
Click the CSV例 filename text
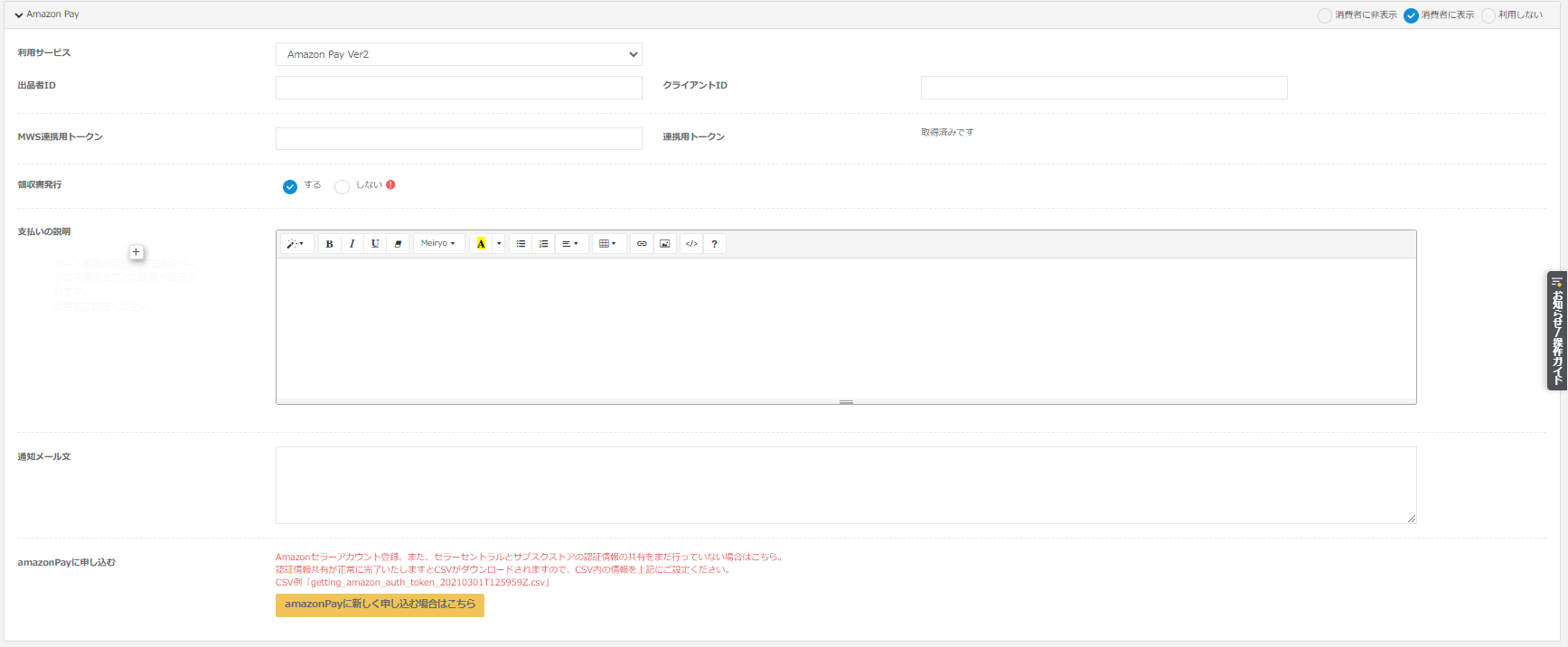[413, 583]
